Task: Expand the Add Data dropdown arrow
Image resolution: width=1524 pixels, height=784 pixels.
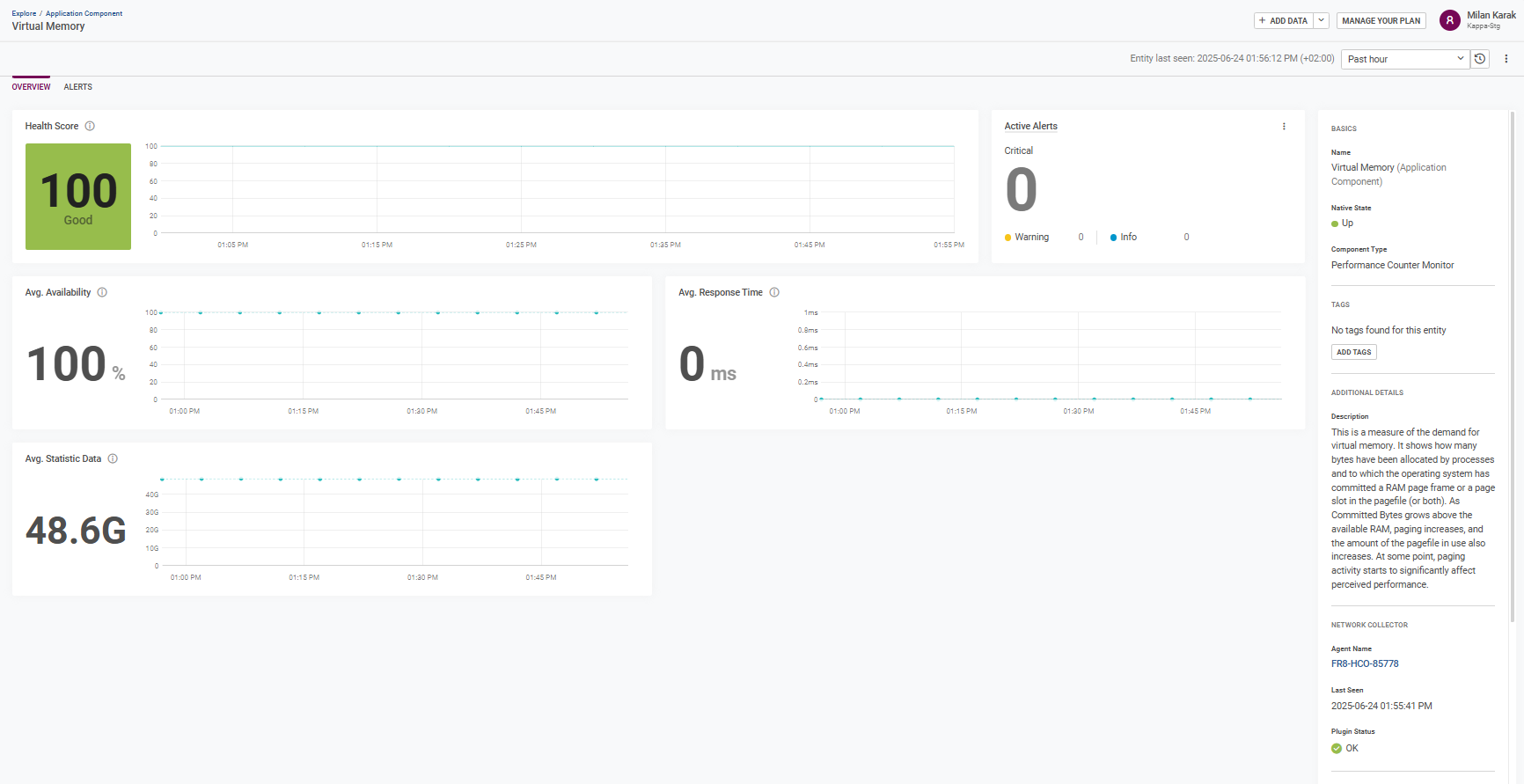Action: (x=1321, y=20)
